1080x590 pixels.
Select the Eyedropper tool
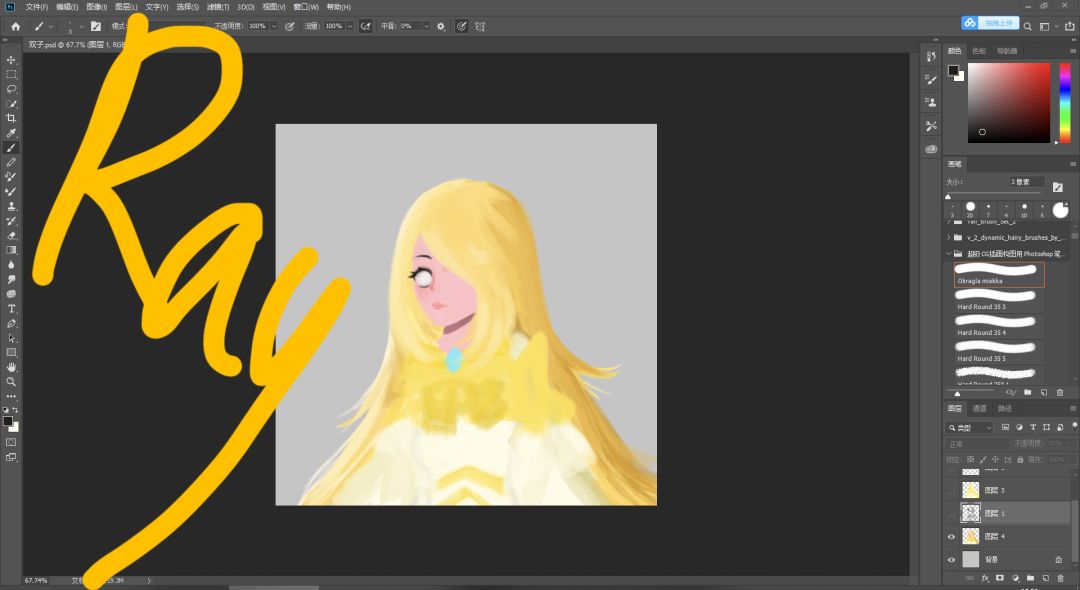tap(11, 133)
